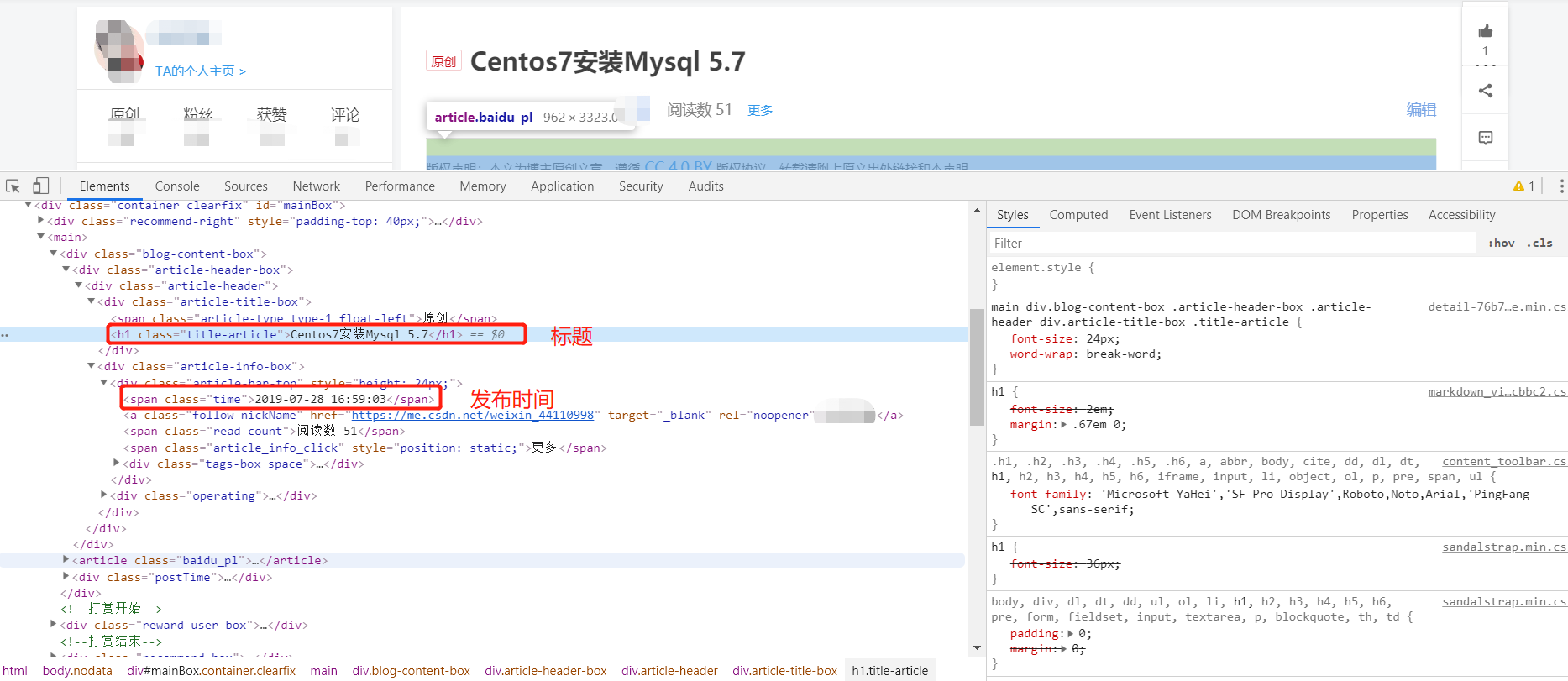Viewport: 1568px width, 681px height.
Task: Select the Event Listeners pane tab
Action: pos(1170,215)
